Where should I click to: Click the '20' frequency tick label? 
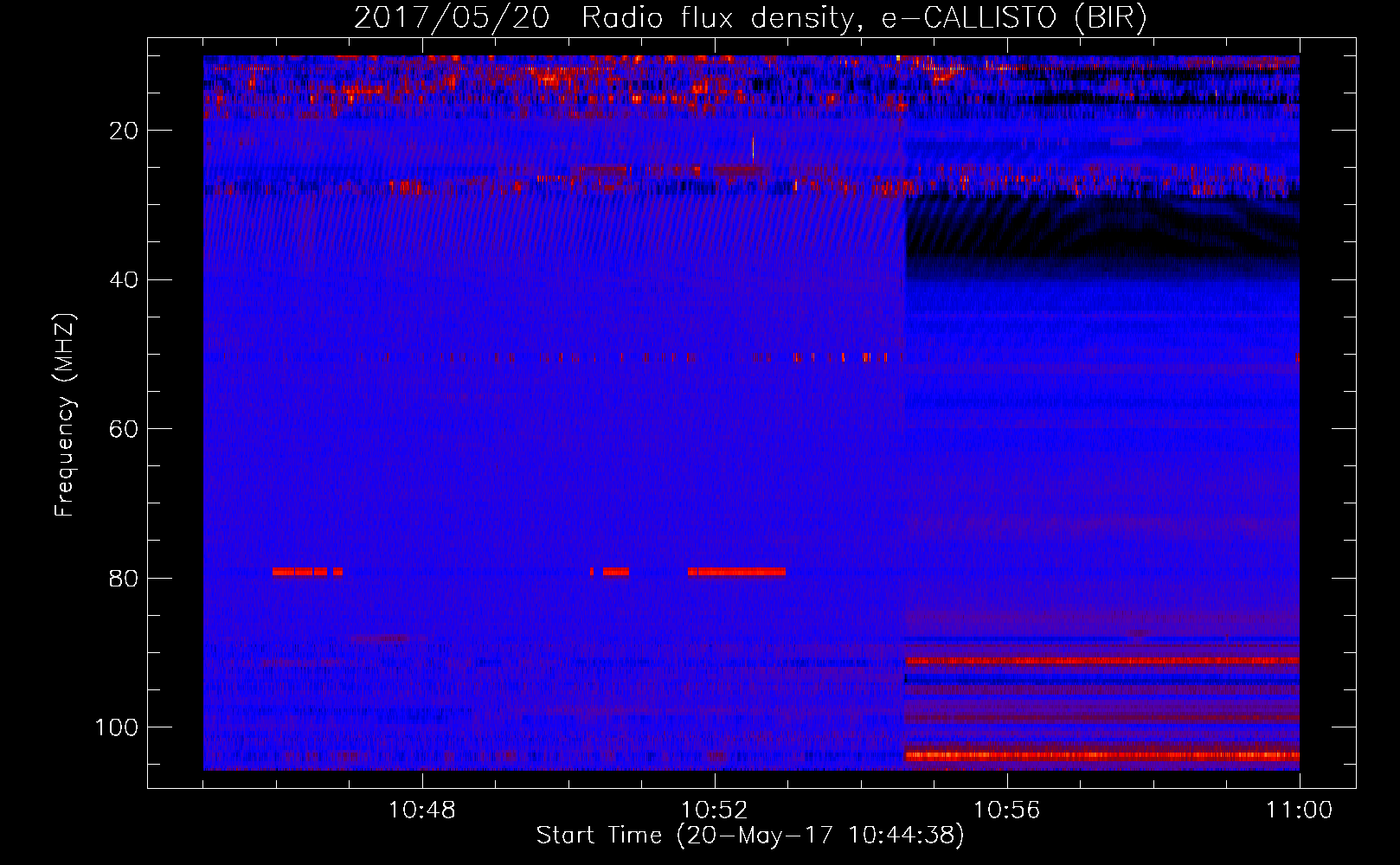(124, 131)
